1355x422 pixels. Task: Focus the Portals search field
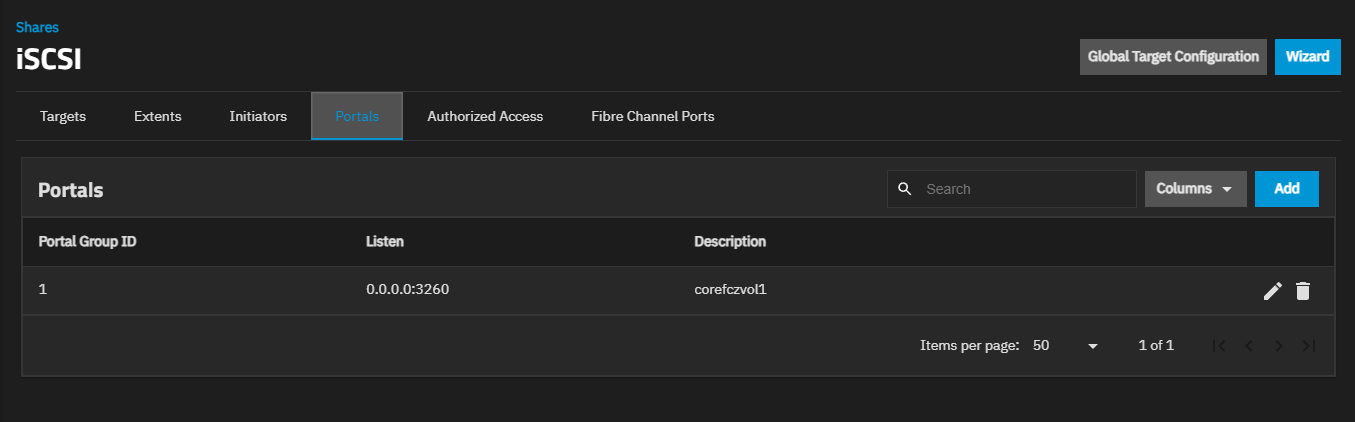click(x=1025, y=189)
